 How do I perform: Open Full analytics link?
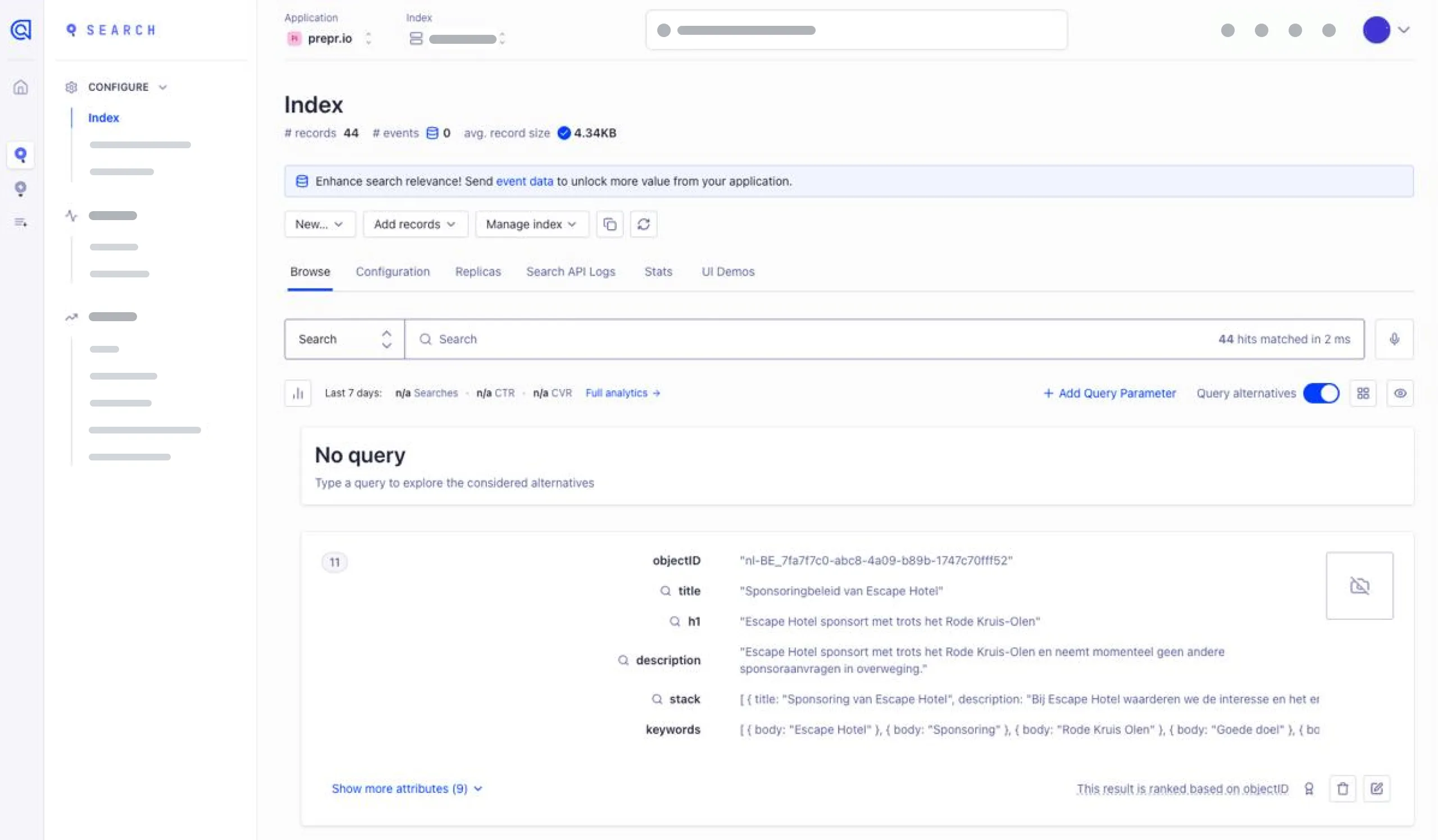622,394
